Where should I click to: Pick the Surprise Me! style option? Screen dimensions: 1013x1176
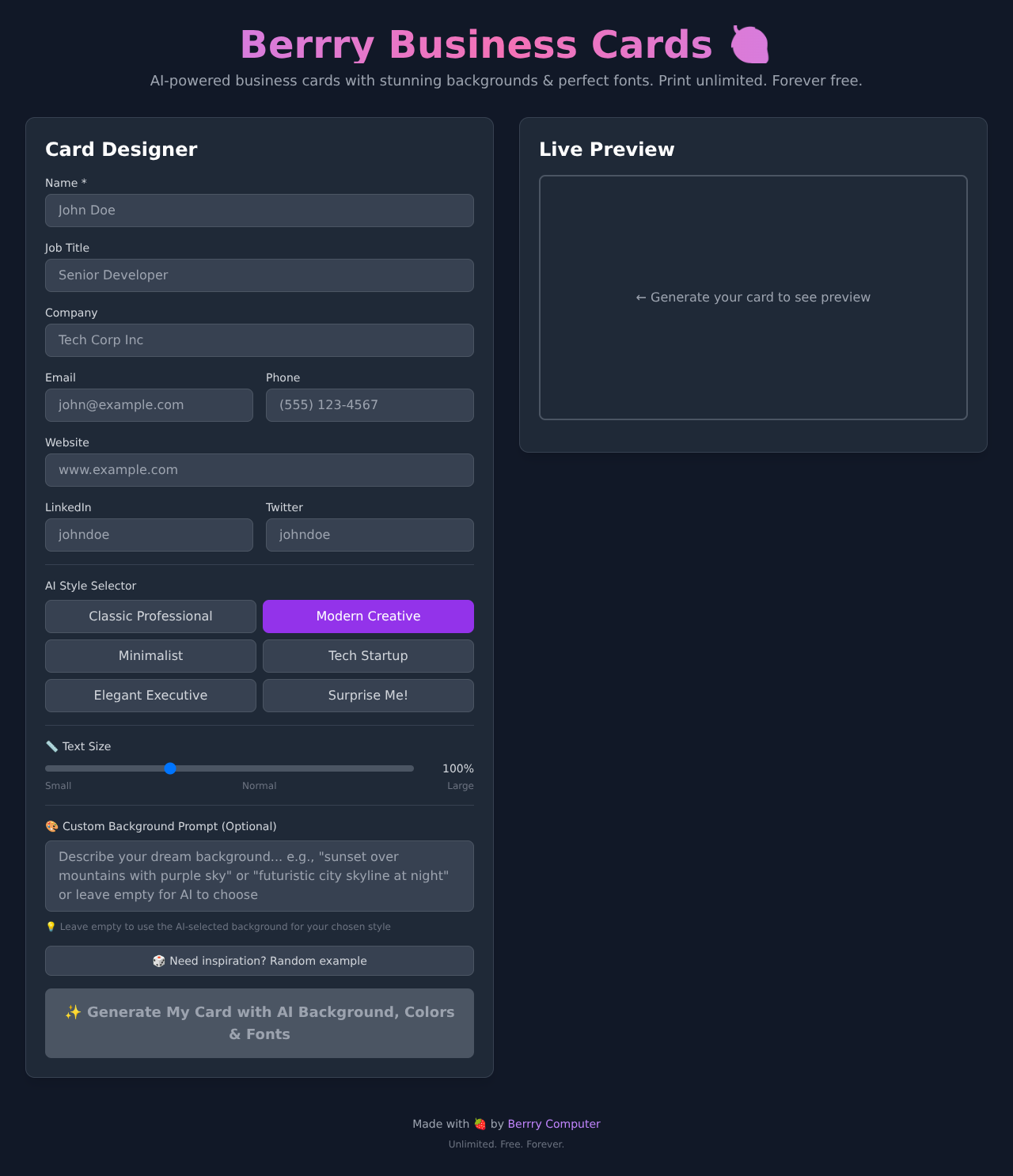click(x=368, y=695)
